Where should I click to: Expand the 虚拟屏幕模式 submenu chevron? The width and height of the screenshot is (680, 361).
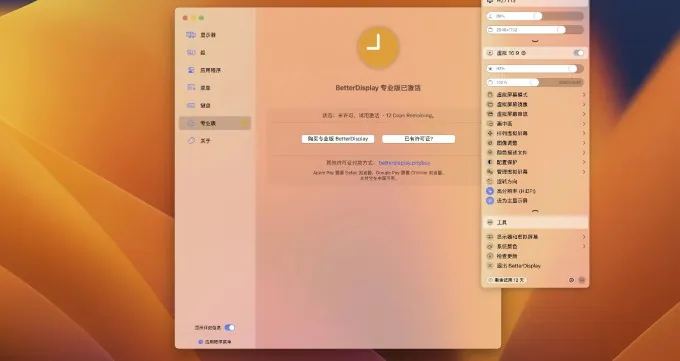(584, 95)
